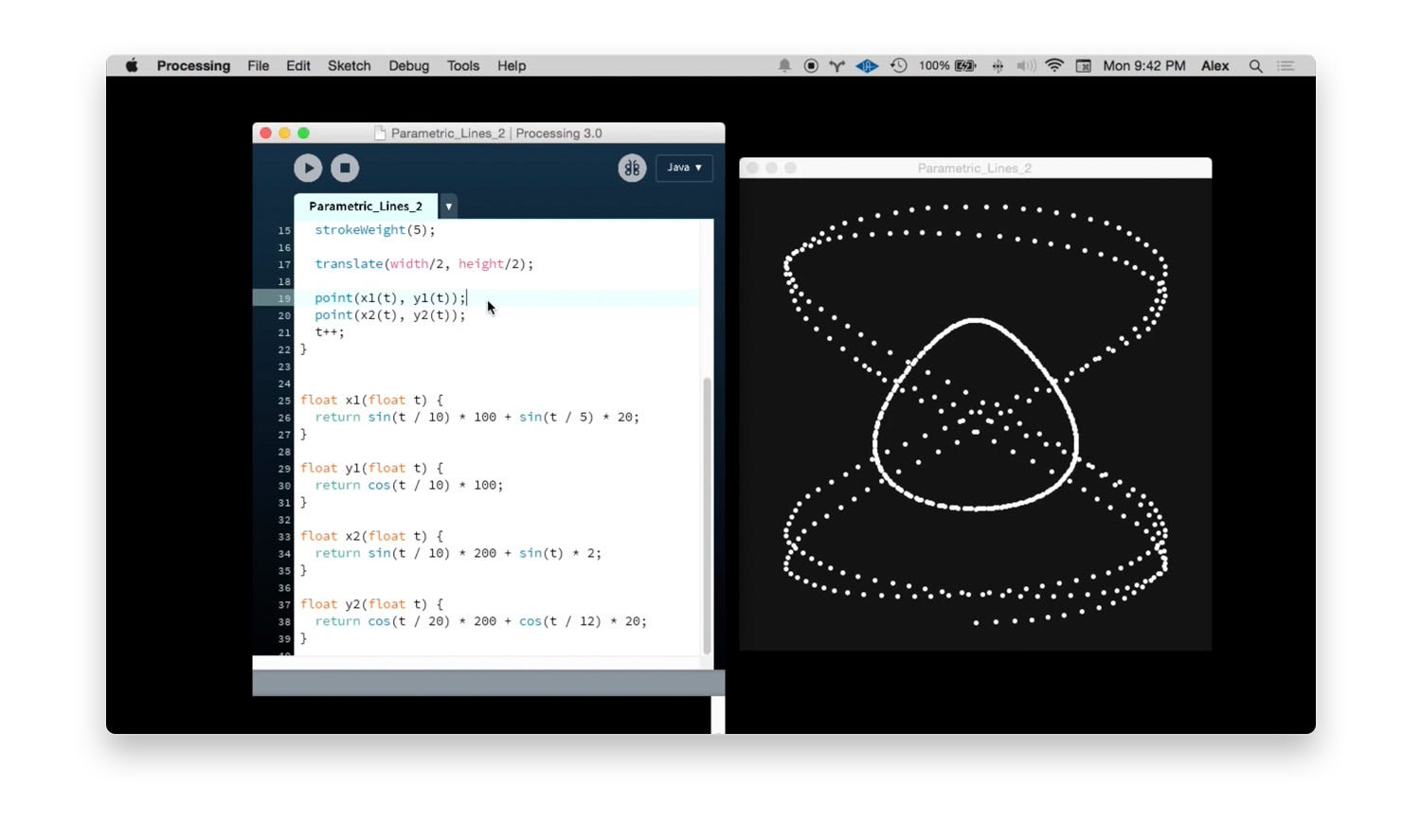Click the Parametric_Lines_2 sketch window title
This screenshot has width=1421, height=840.
(x=975, y=169)
